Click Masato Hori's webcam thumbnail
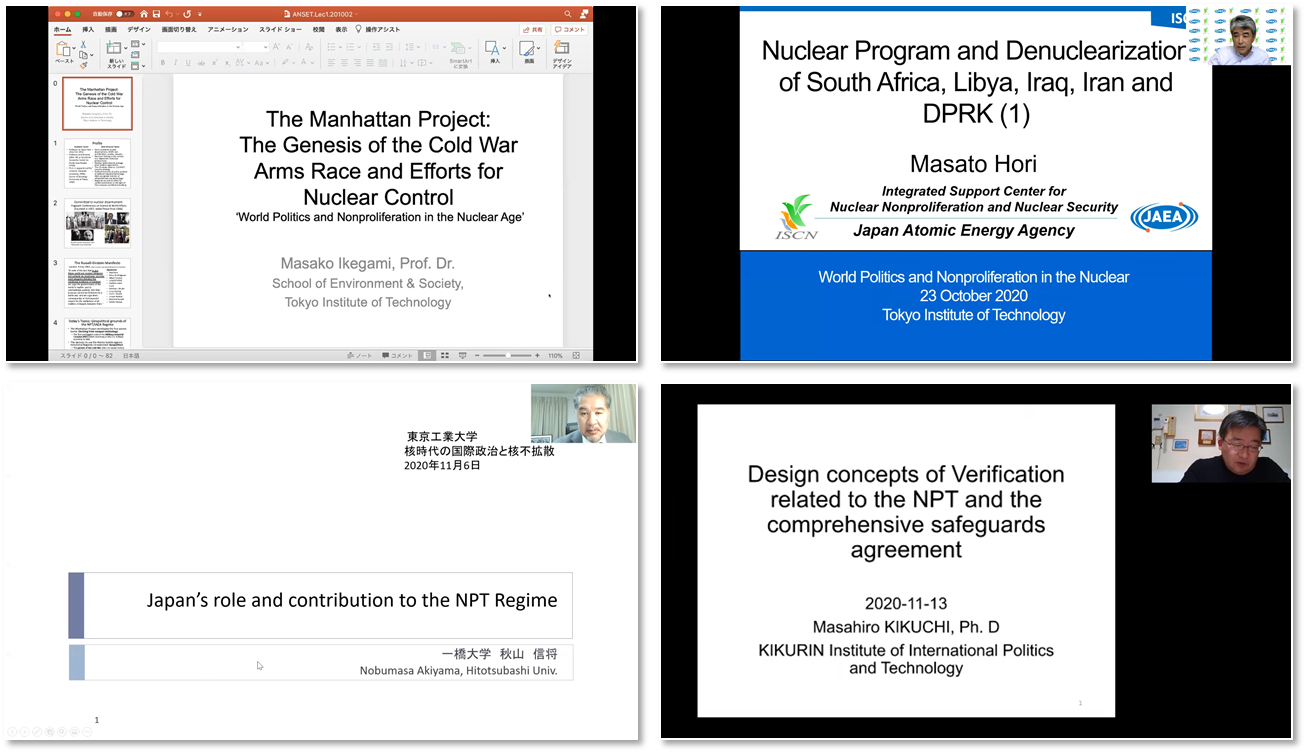 (1240, 37)
